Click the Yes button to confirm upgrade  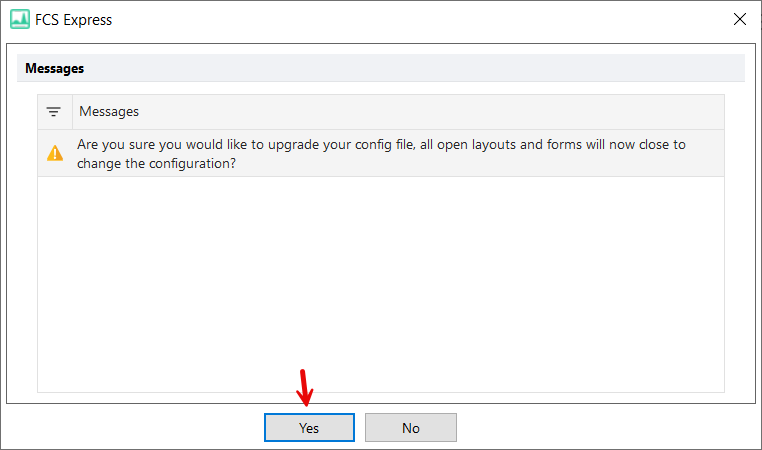click(308, 428)
